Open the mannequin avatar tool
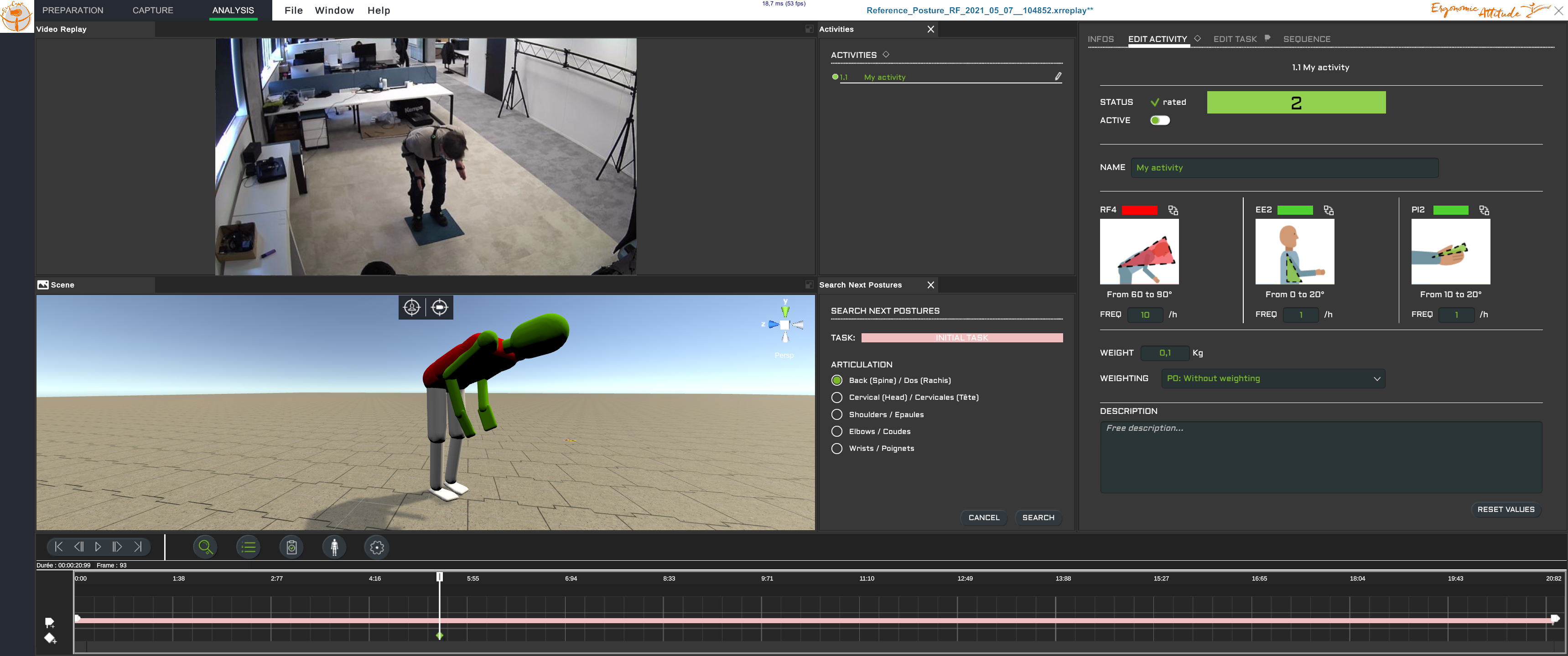 pos(334,547)
